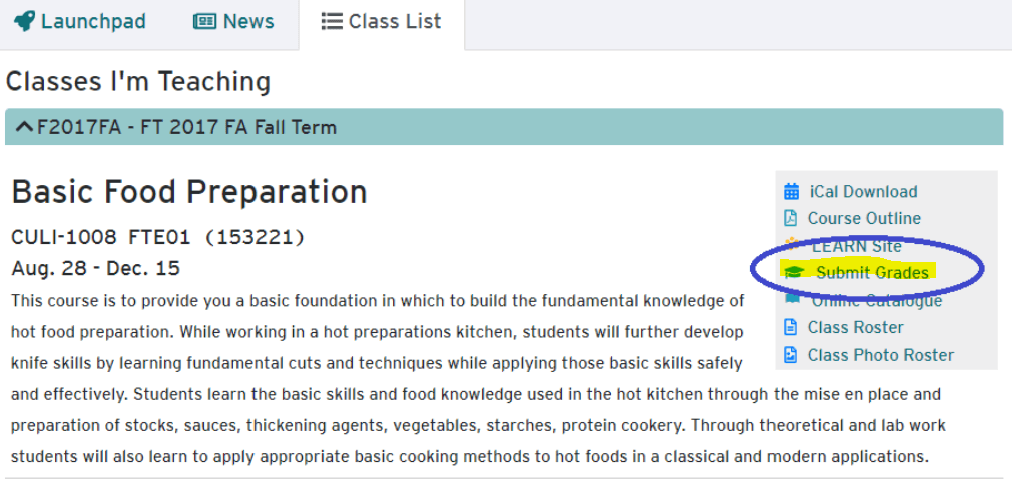The height and width of the screenshot is (493, 1012).
Task: Click the calendar icon next to iCal Download
Action: (x=791, y=191)
